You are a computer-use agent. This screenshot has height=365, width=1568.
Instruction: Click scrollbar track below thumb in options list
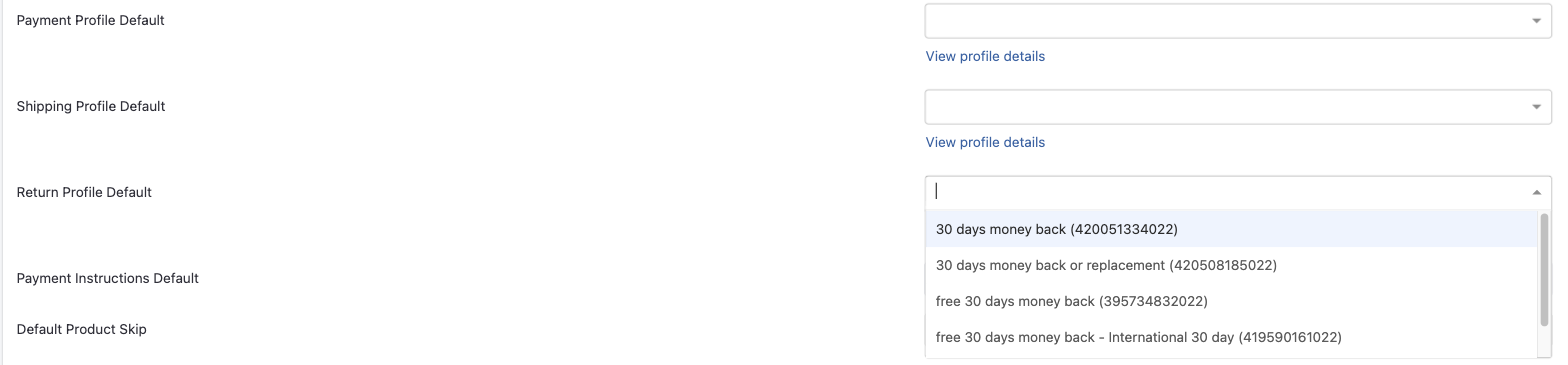1544,341
